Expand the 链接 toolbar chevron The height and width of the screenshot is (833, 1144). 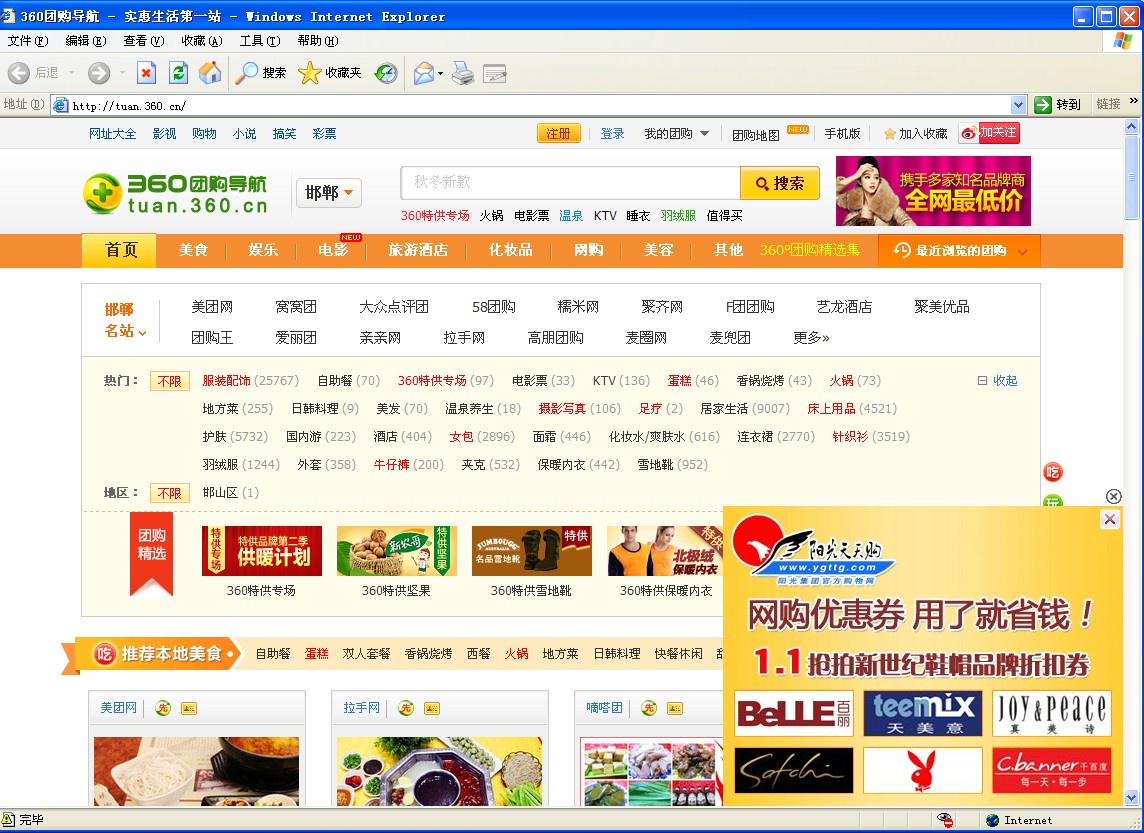coord(1133,102)
